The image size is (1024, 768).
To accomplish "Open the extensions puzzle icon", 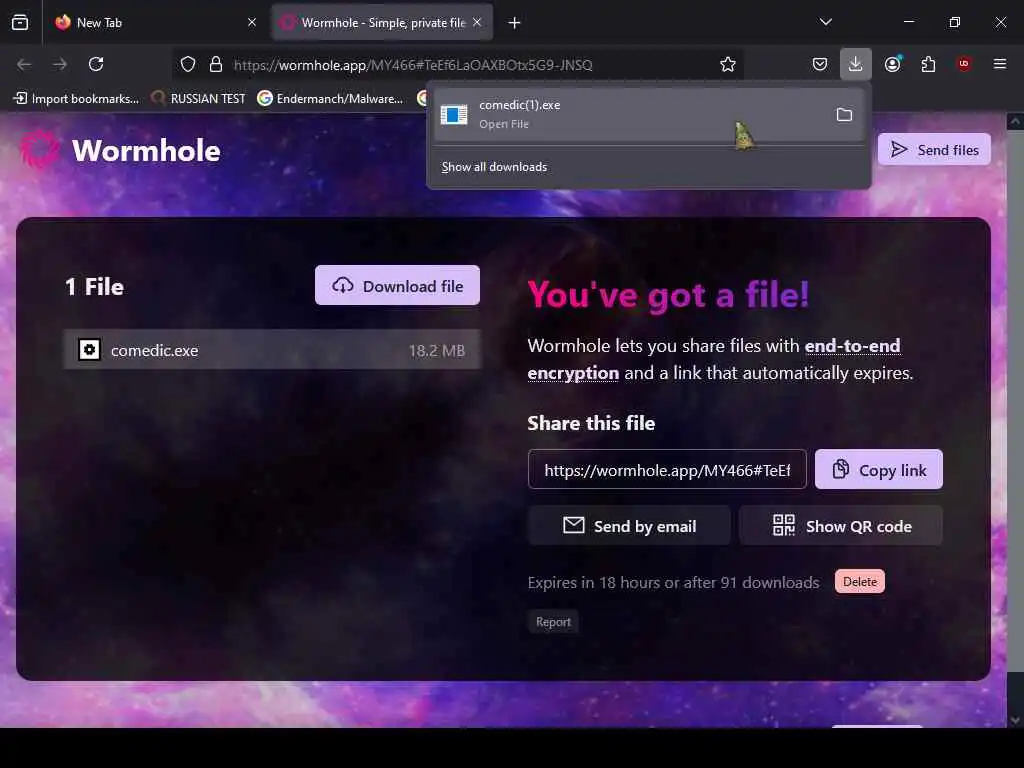I will pyautogui.click(x=928, y=64).
